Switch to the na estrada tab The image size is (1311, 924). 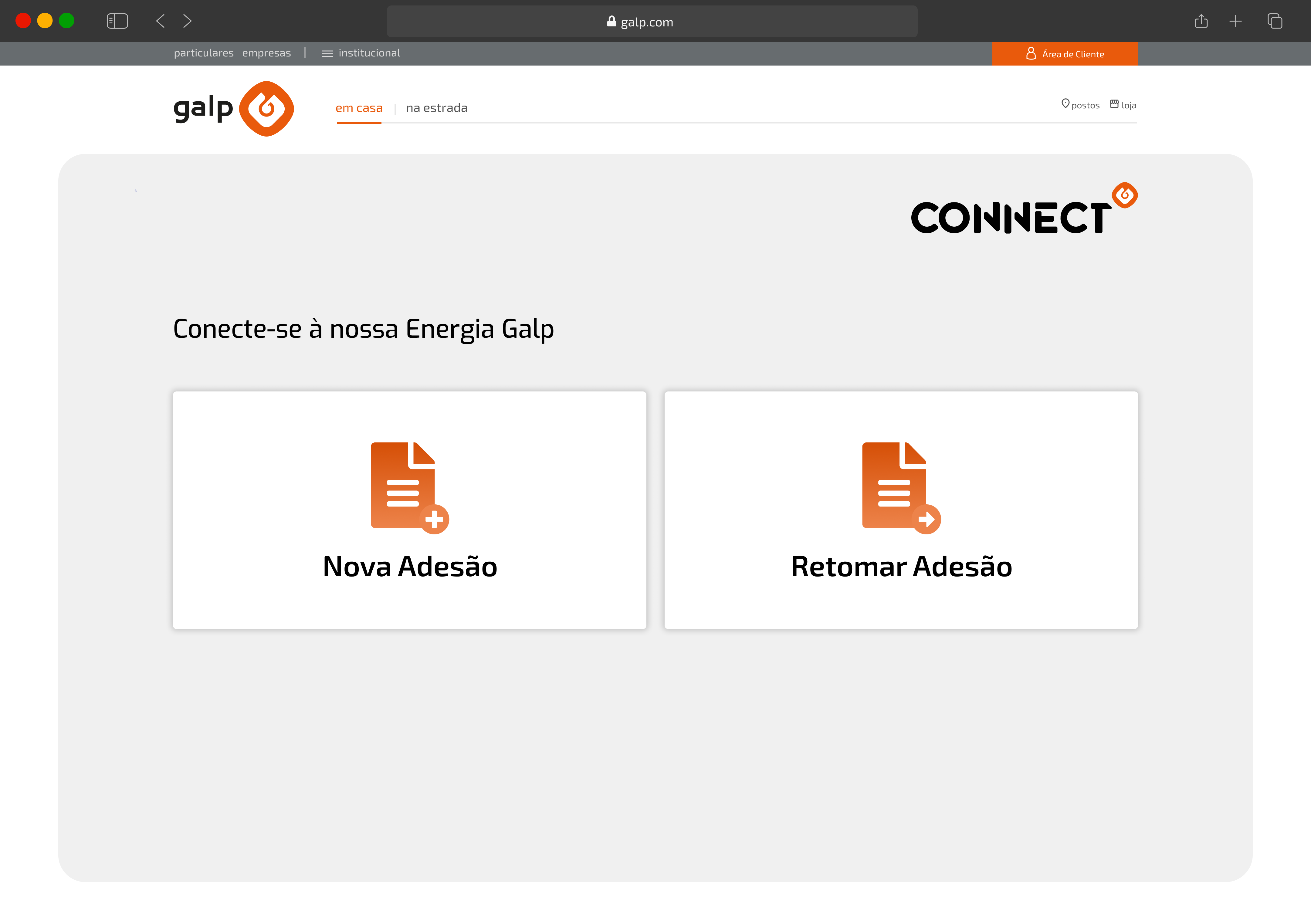point(436,108)
